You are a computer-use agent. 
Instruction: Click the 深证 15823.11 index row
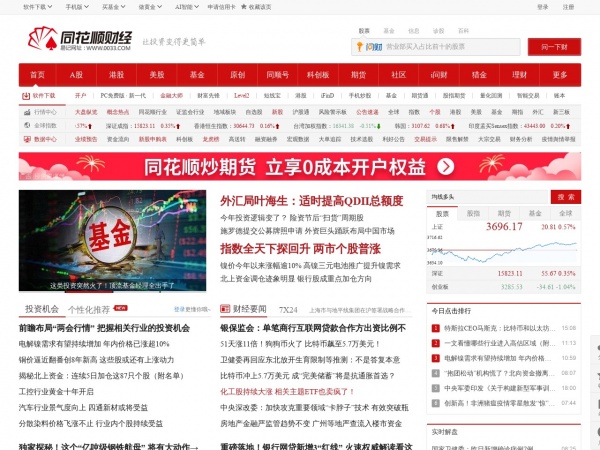[x=504, y=273]
